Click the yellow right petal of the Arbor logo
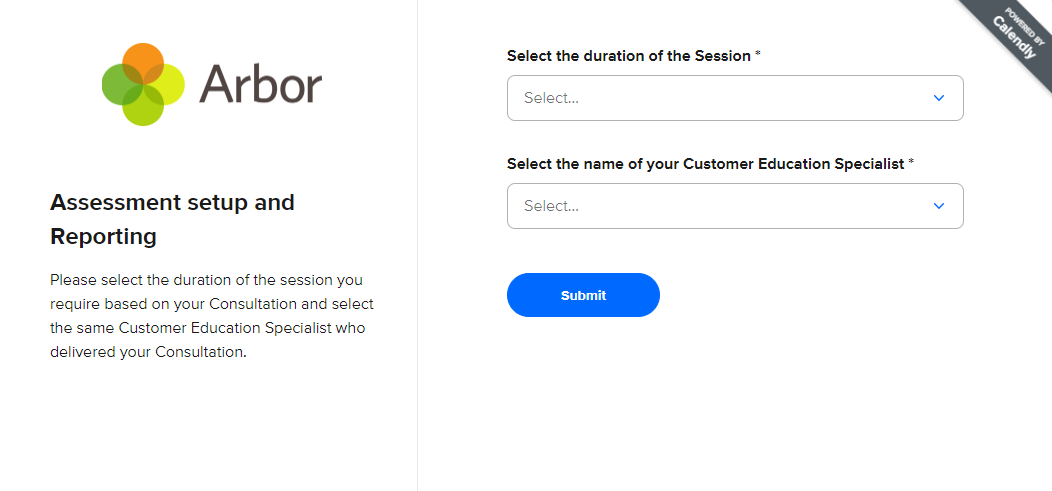Image resolution: width=1052 pixels, height=491 pixels. point(168,84)
